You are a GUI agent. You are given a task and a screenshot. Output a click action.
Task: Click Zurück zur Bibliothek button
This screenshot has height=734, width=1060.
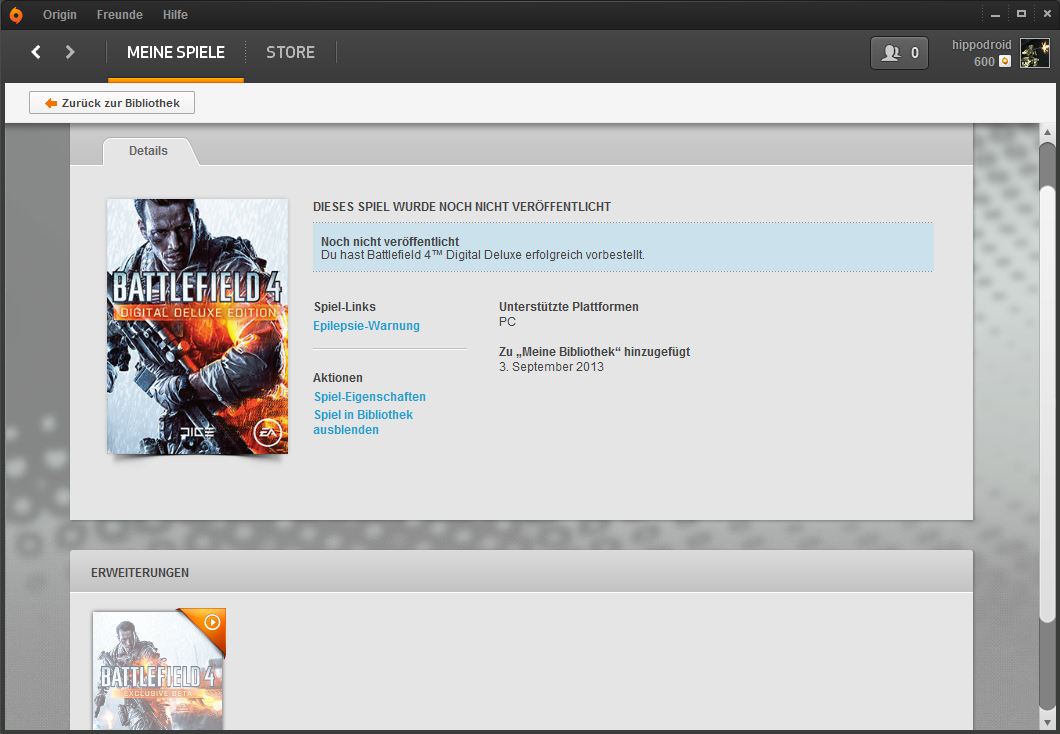coord(112,103)
